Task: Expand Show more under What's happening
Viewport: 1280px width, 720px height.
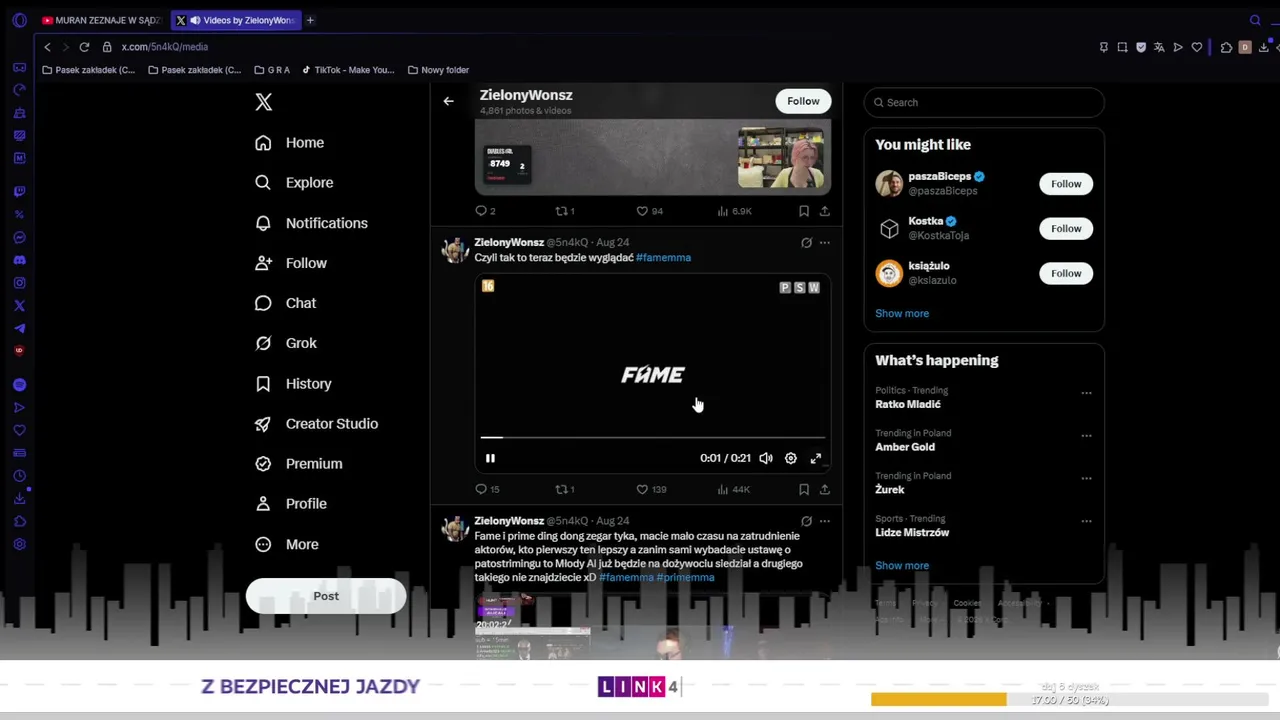Action: (x=902, y=565)
